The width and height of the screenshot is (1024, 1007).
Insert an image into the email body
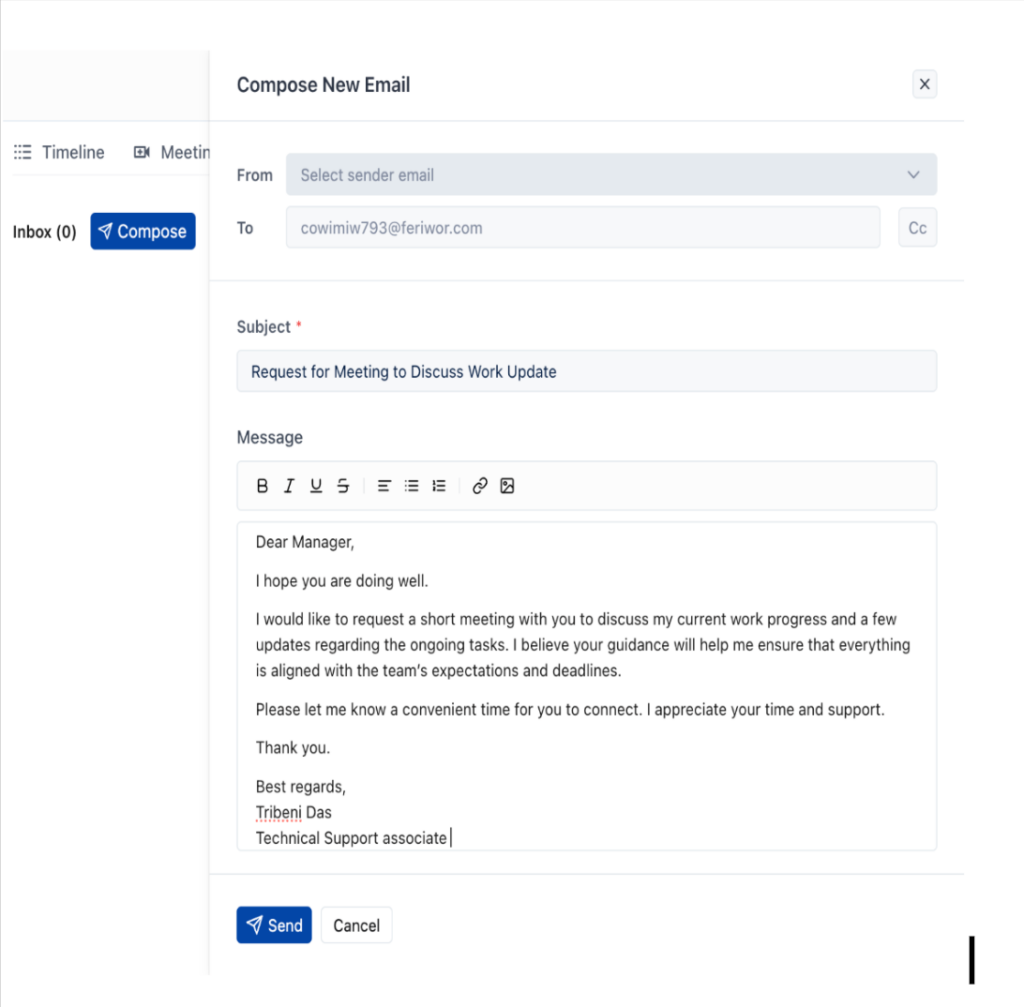tap(507, 485)
